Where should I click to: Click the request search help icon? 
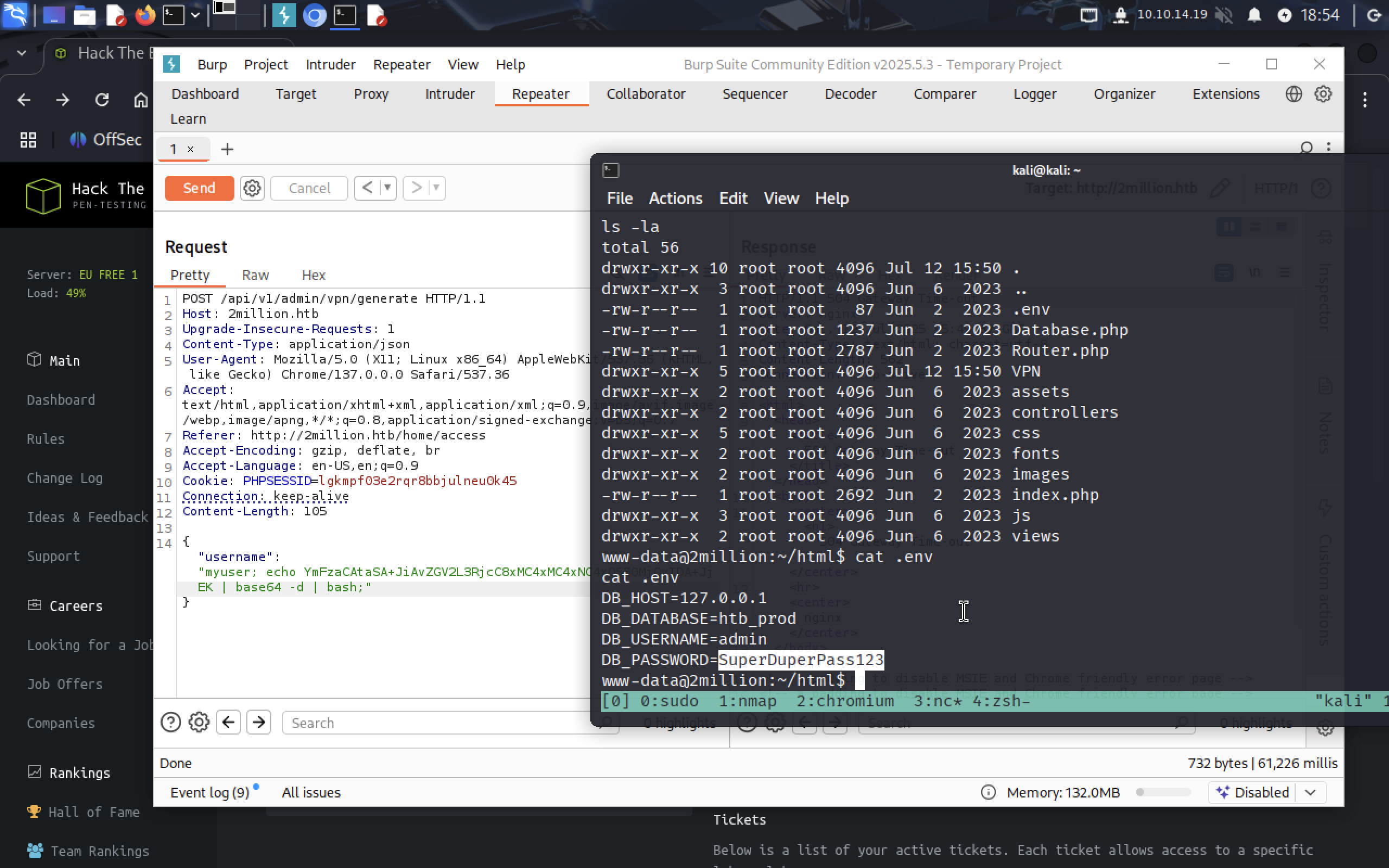[170, 722]
